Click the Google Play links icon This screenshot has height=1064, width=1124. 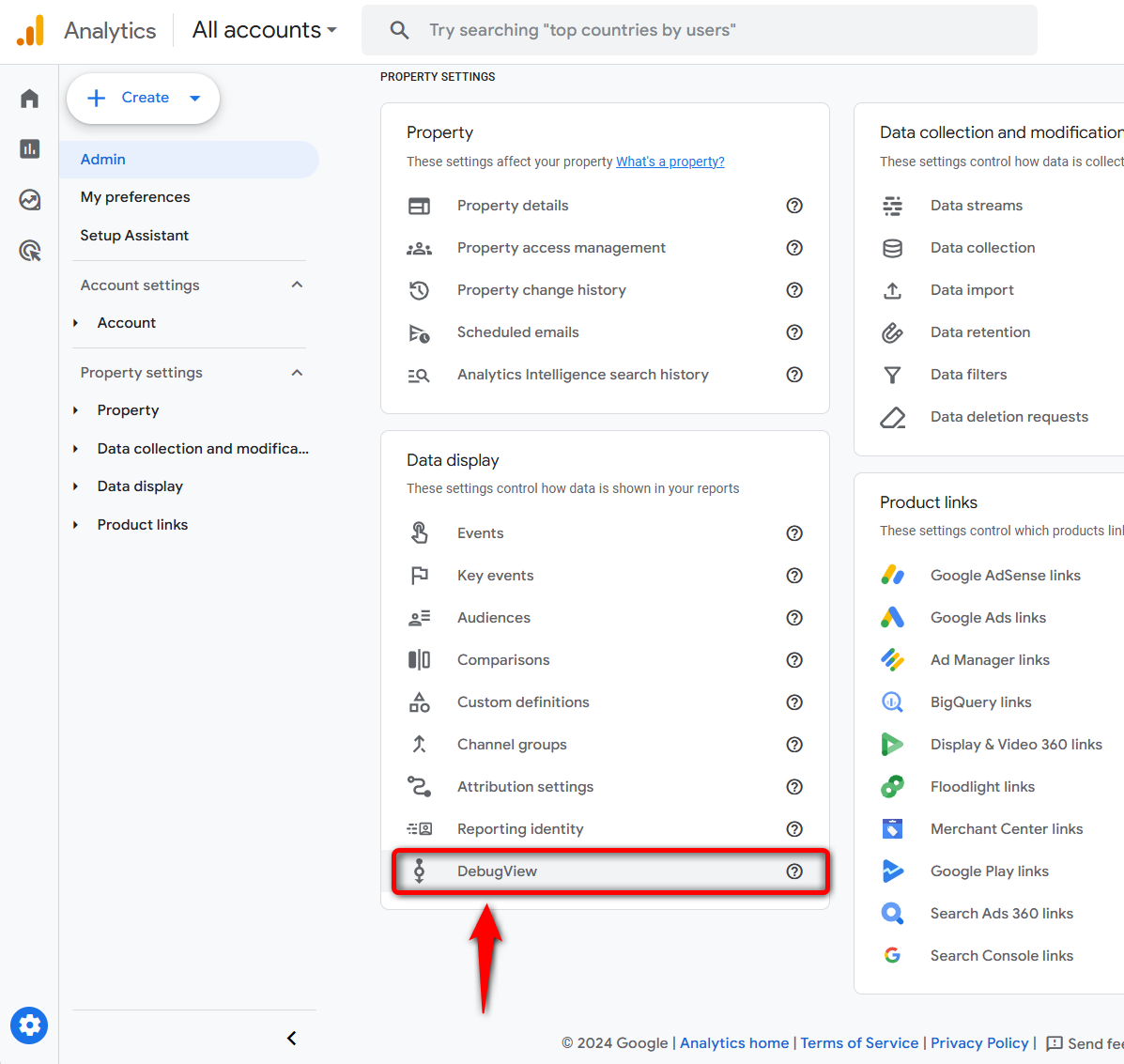point(892,871)
